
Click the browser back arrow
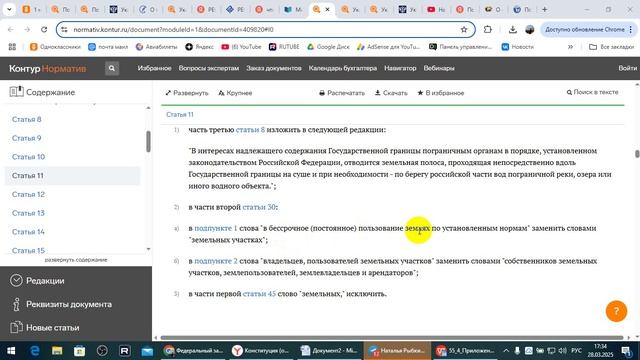pyautogui.click(x=11, y=29)
